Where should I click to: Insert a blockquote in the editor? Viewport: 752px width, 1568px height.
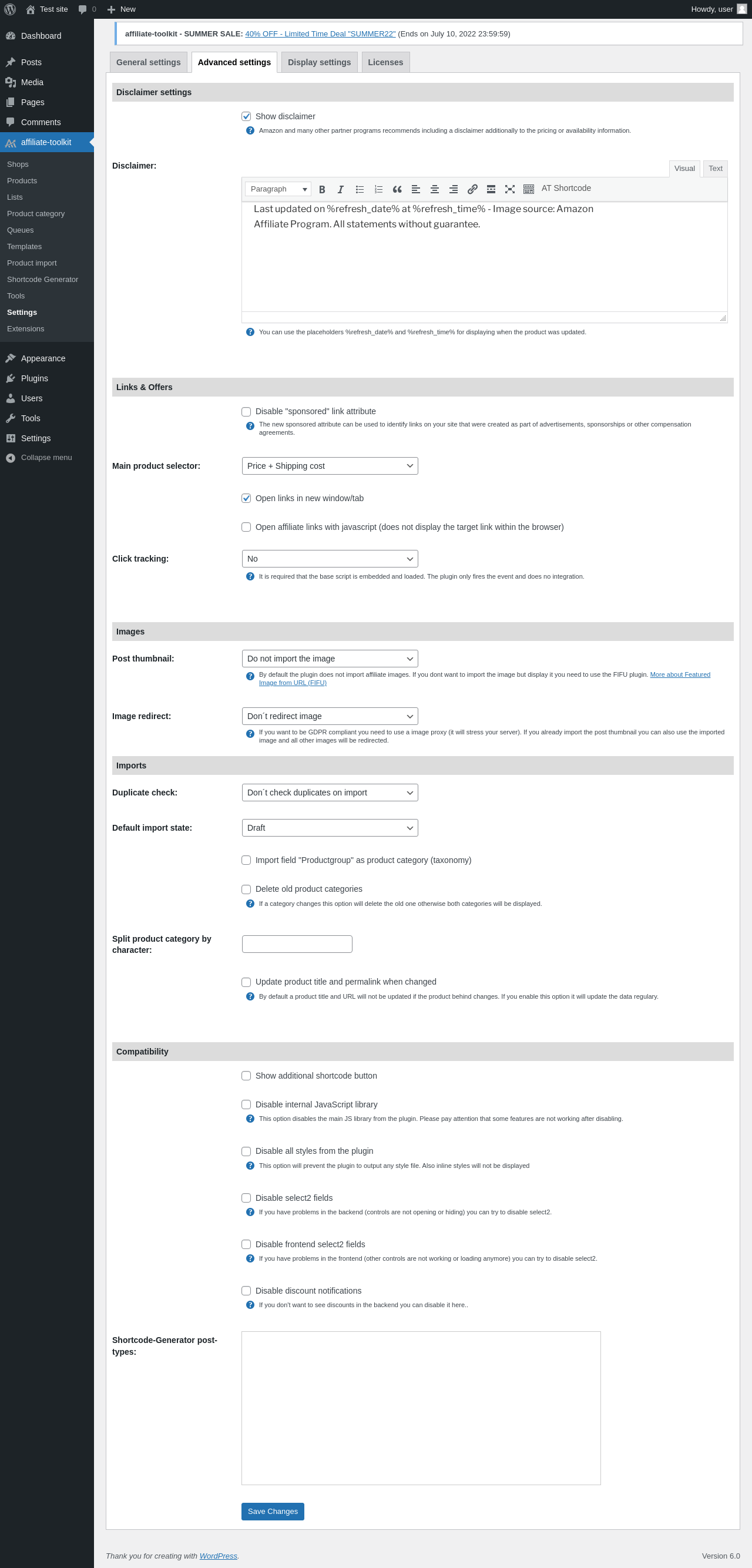(397, 189)
